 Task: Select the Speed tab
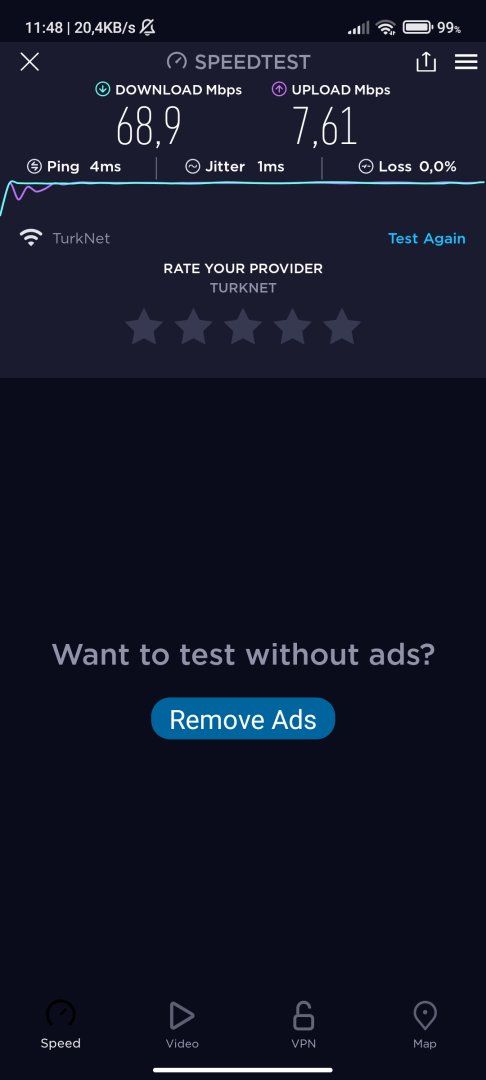click(x=61, y=1025)
